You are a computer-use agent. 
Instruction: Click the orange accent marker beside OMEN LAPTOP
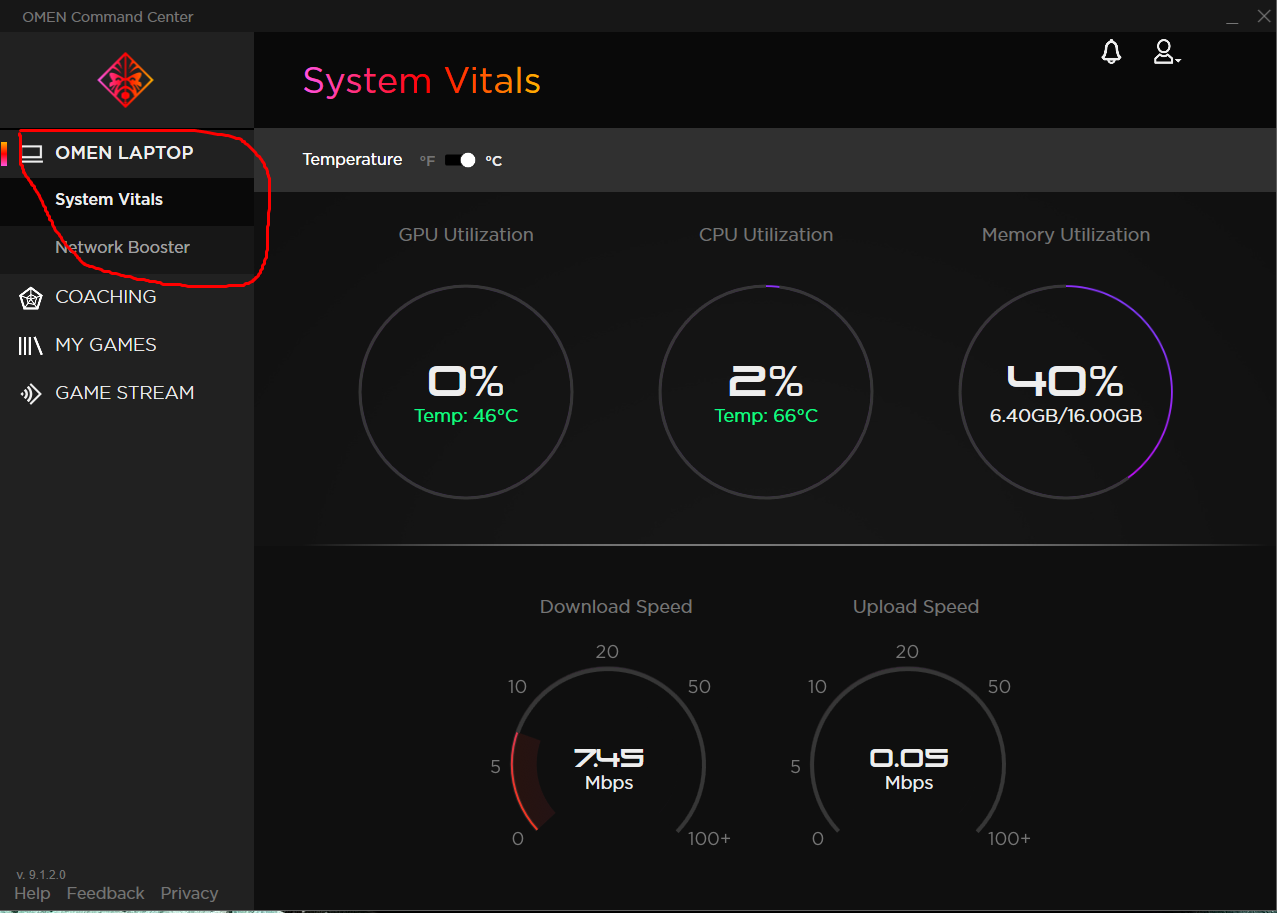3,152
